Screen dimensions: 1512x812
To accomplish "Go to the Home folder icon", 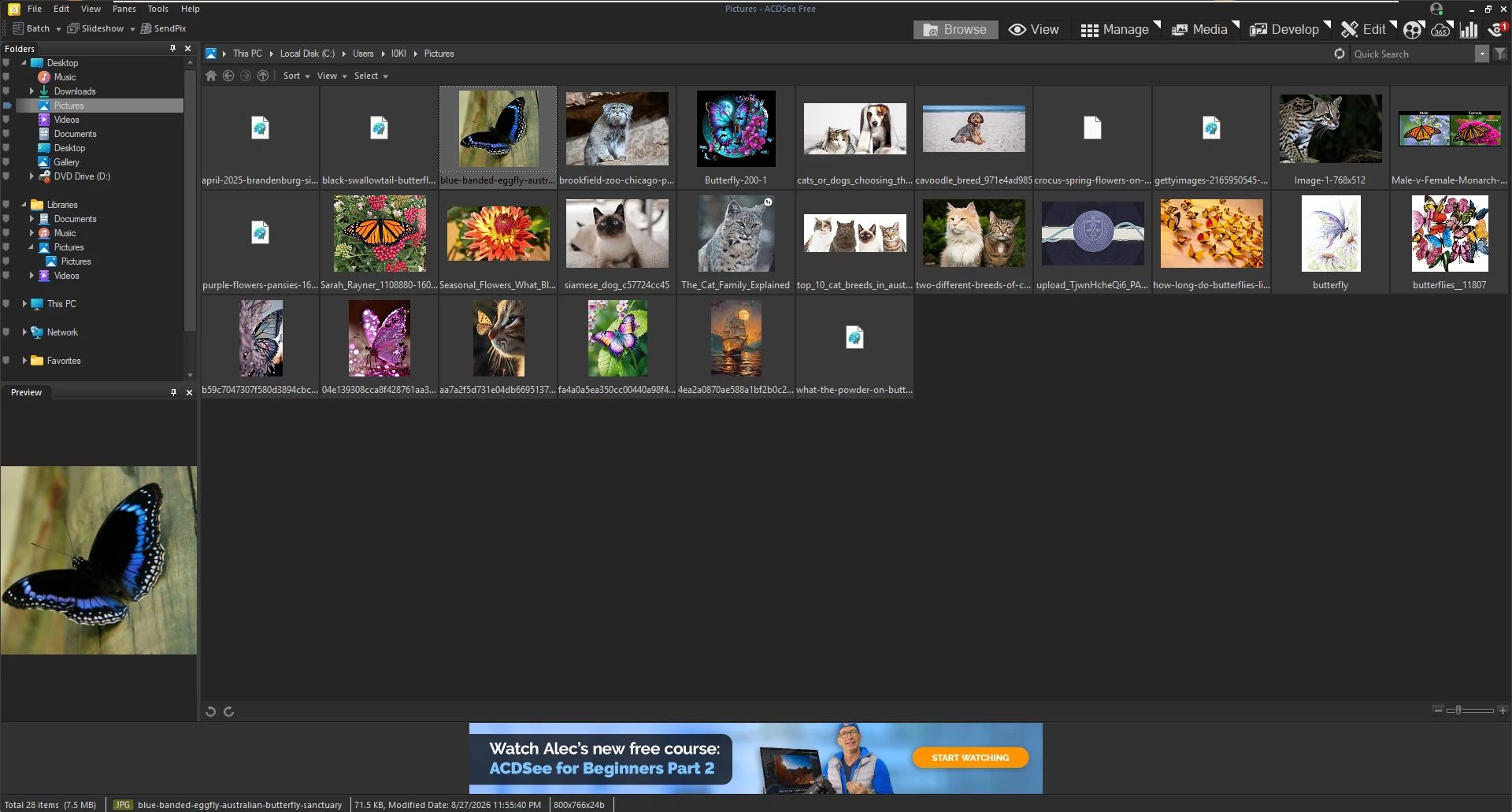I will point(211,76).
